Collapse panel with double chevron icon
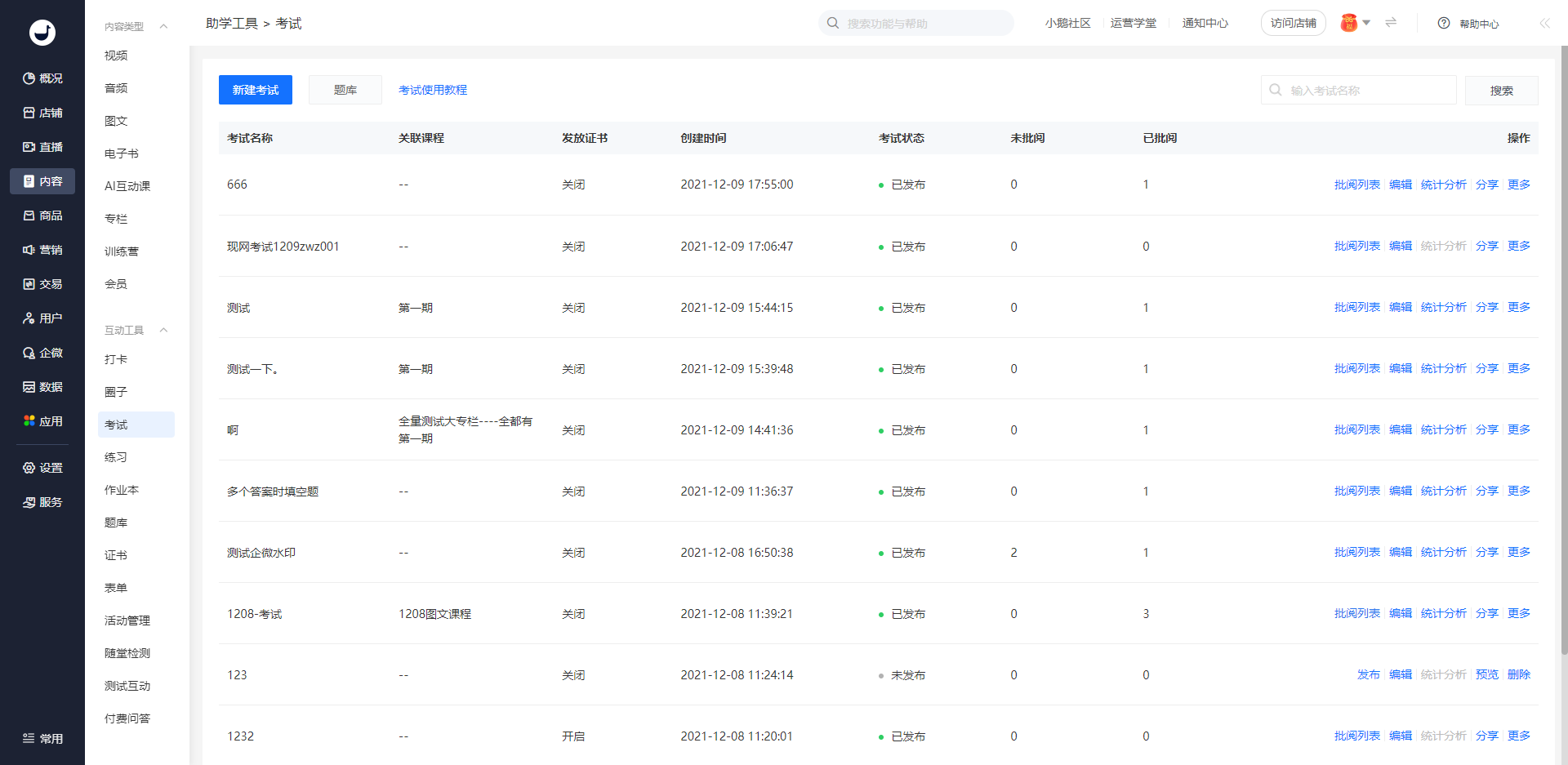The width and height of the screenshot is (1568, 765). click(1544, 24)
